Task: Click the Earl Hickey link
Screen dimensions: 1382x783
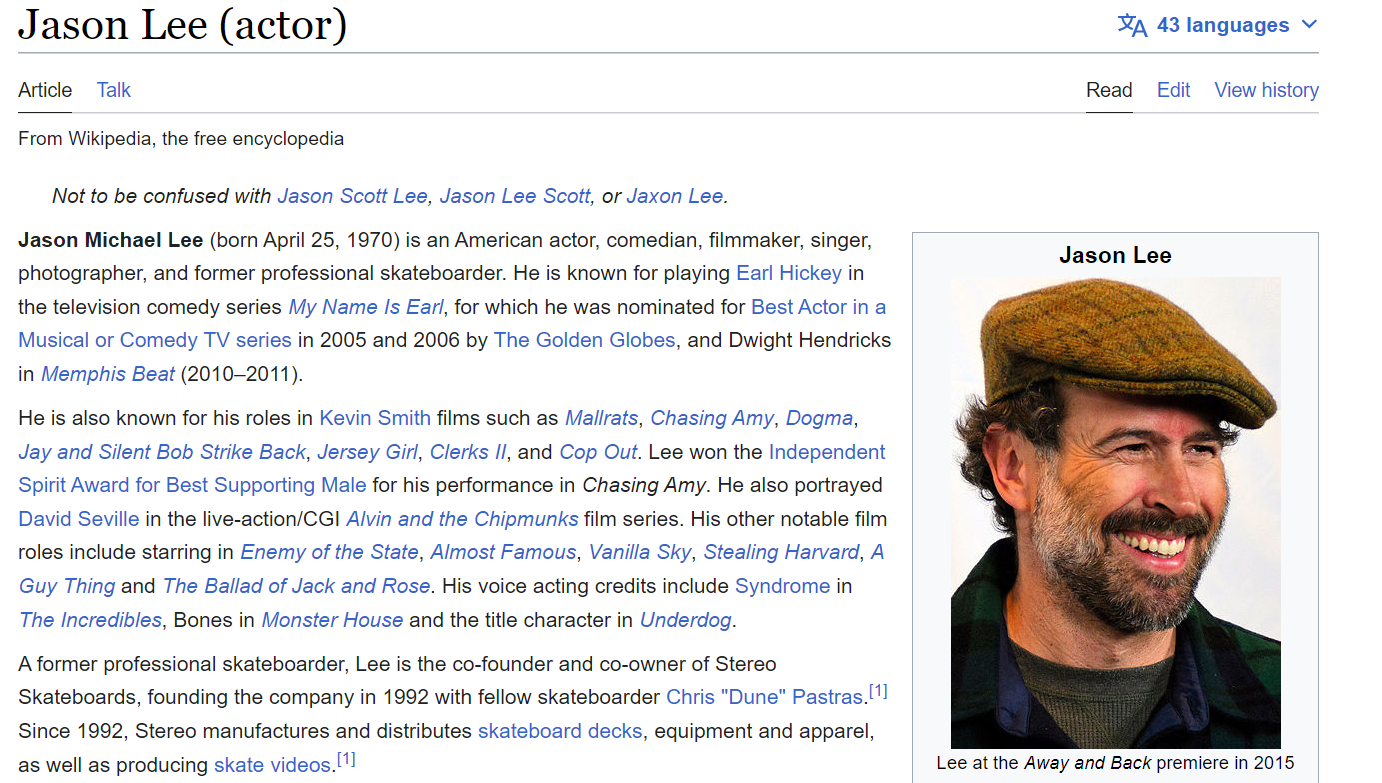Action: click(789, 273)
